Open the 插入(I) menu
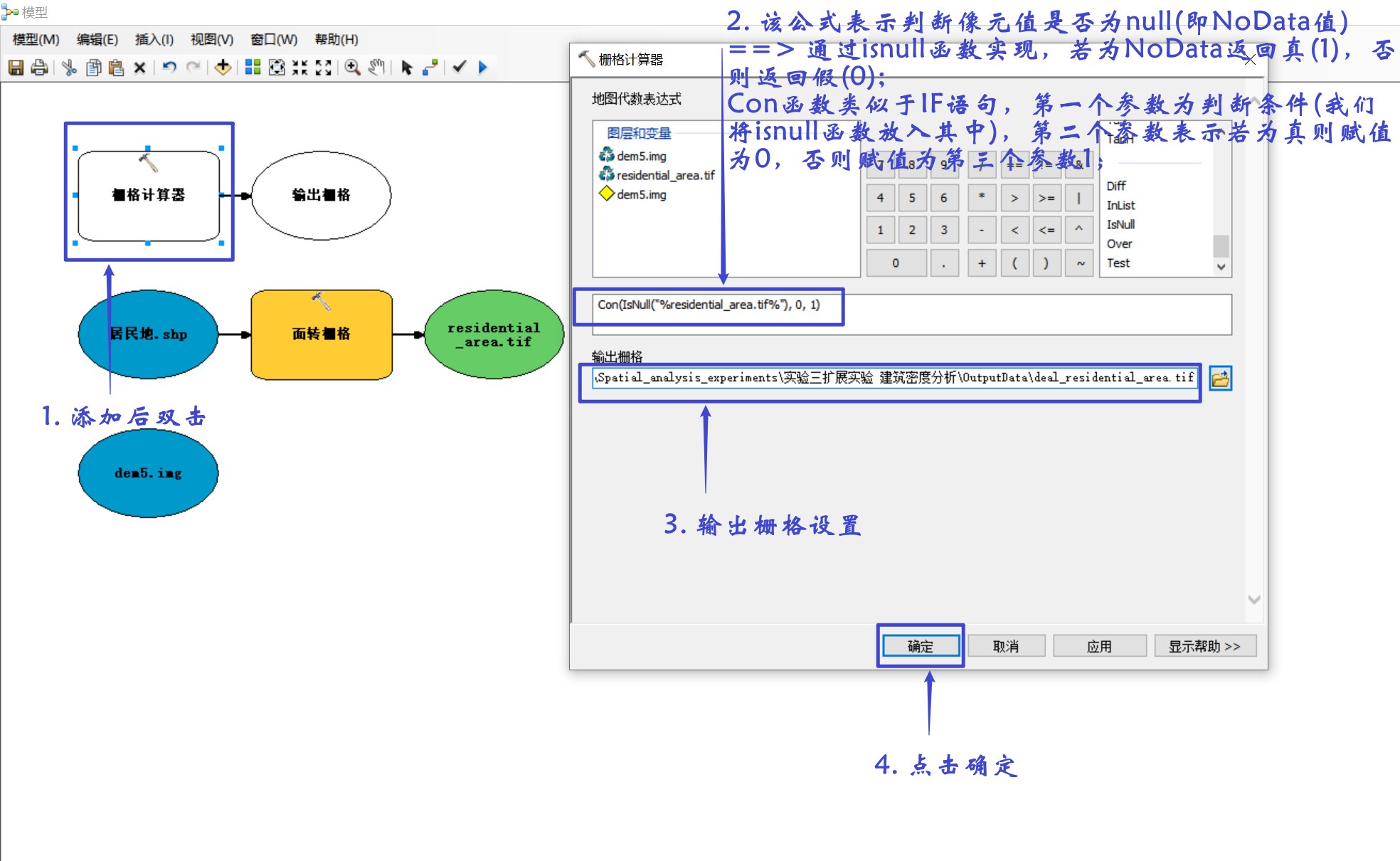The height and width of the screenshot is (861, 1400). click(154, 40)
